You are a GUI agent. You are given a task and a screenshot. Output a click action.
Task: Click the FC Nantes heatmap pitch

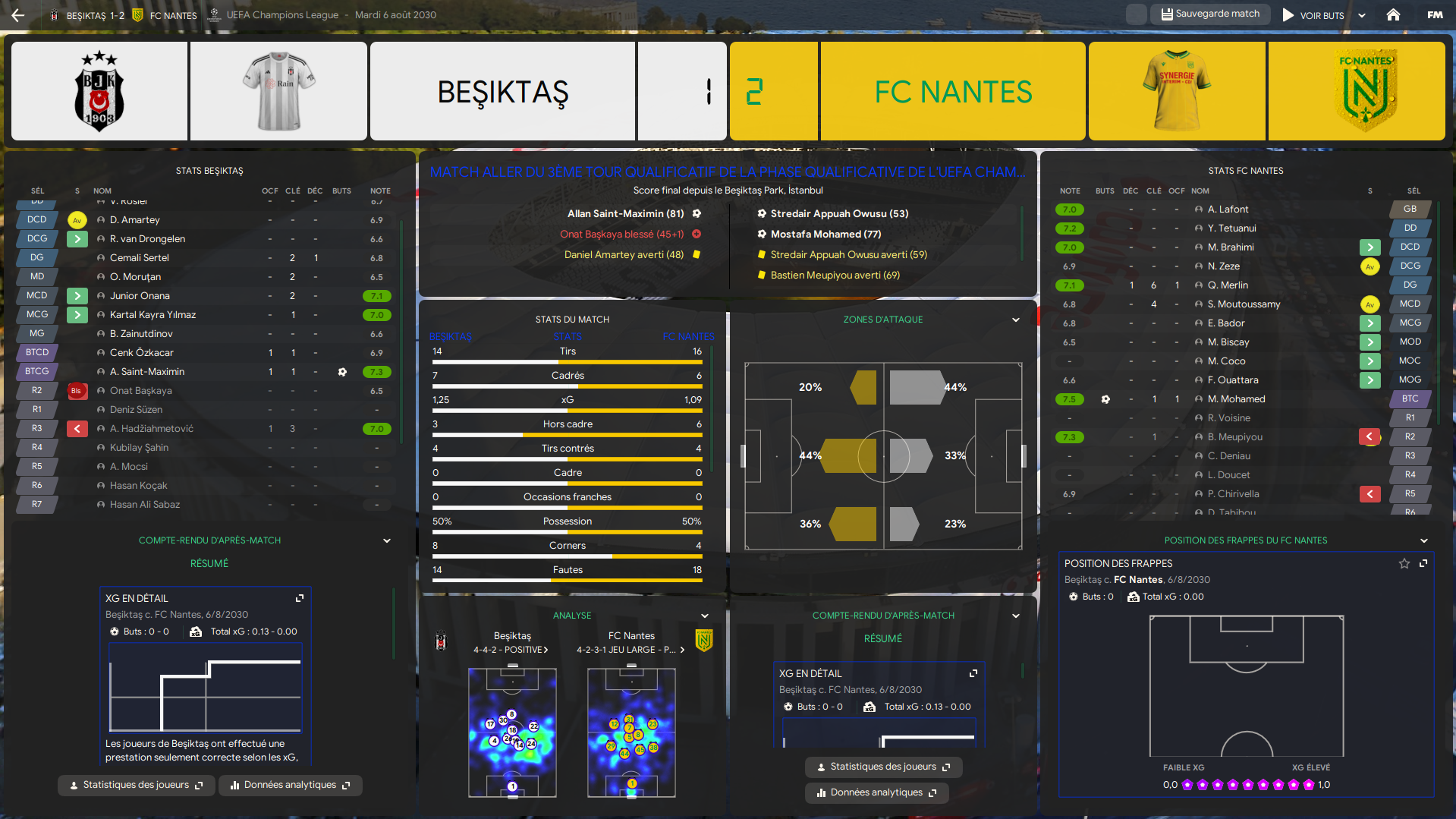tap(631, 732)
